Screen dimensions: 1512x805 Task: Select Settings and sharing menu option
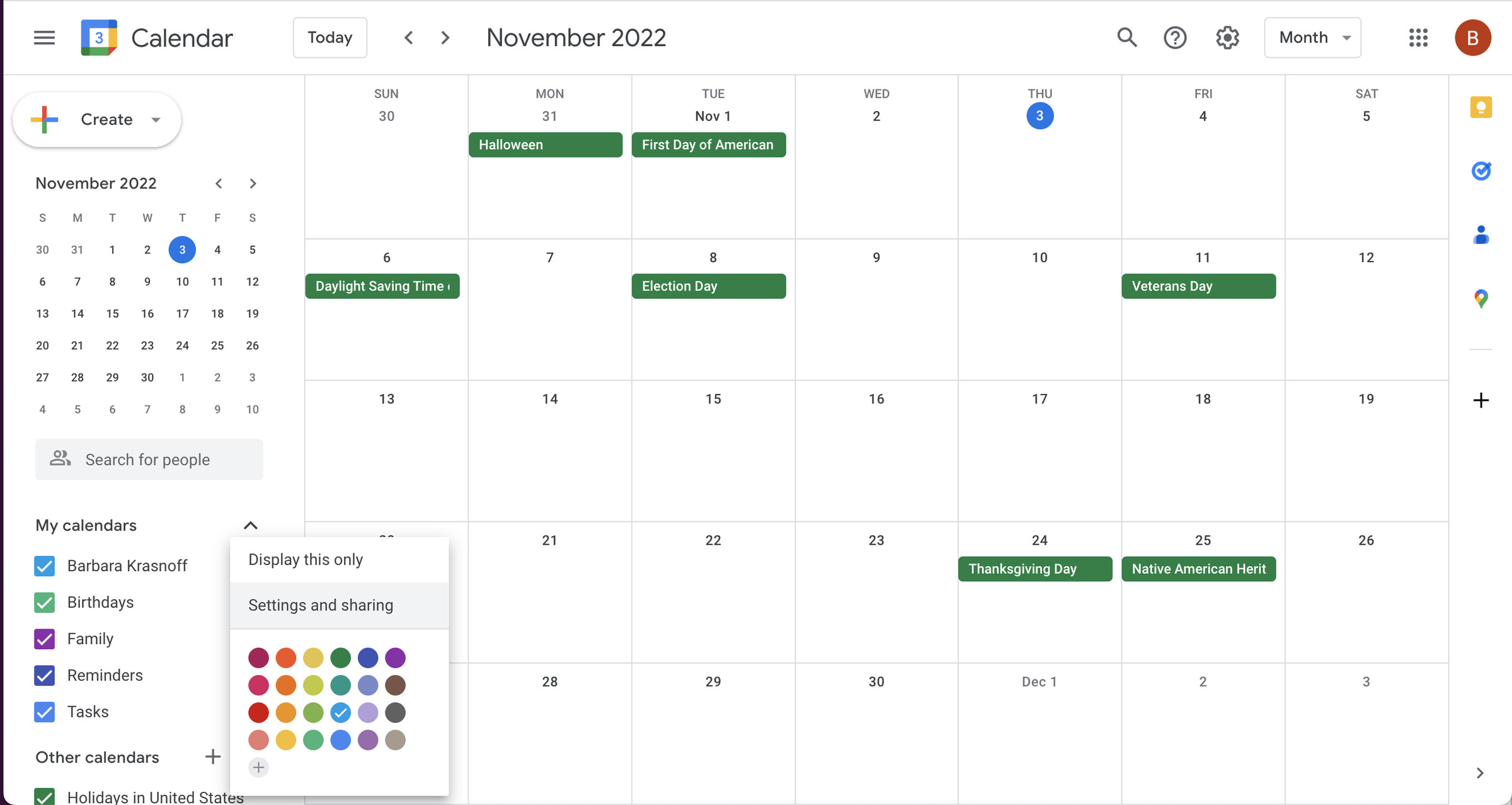321,605
